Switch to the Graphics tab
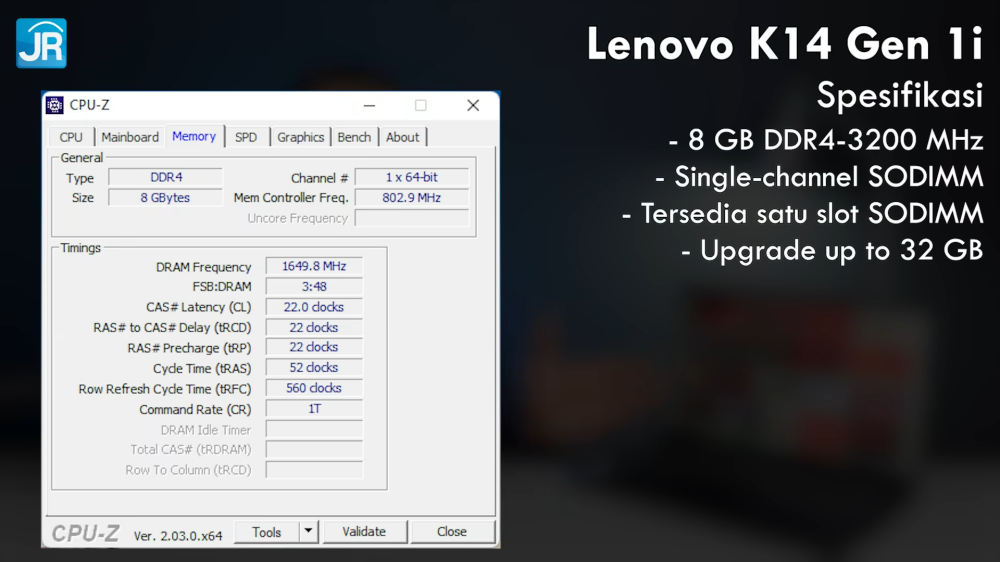 point(300,137)
